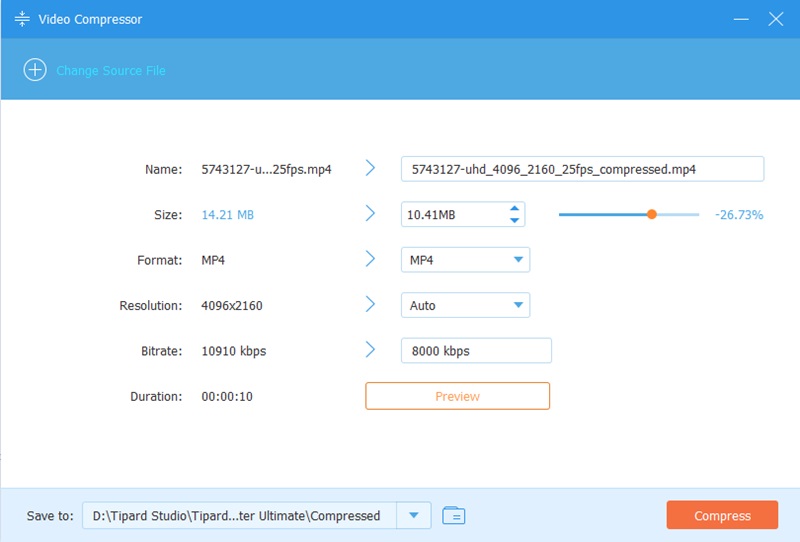
Task: Click the source resolution 4096x2160 text
Action: [232, 306]
